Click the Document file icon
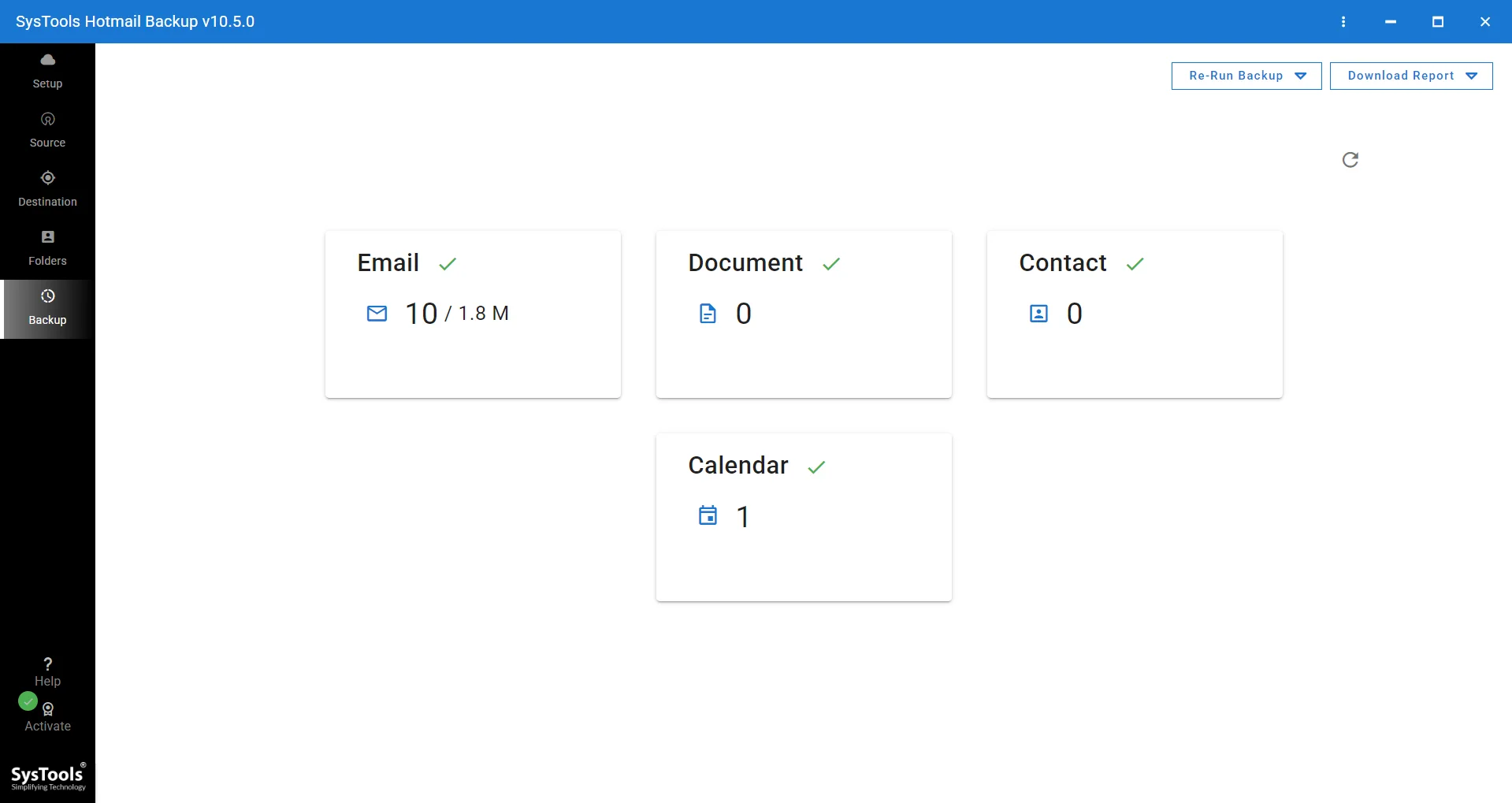 (x=708, y=314)
